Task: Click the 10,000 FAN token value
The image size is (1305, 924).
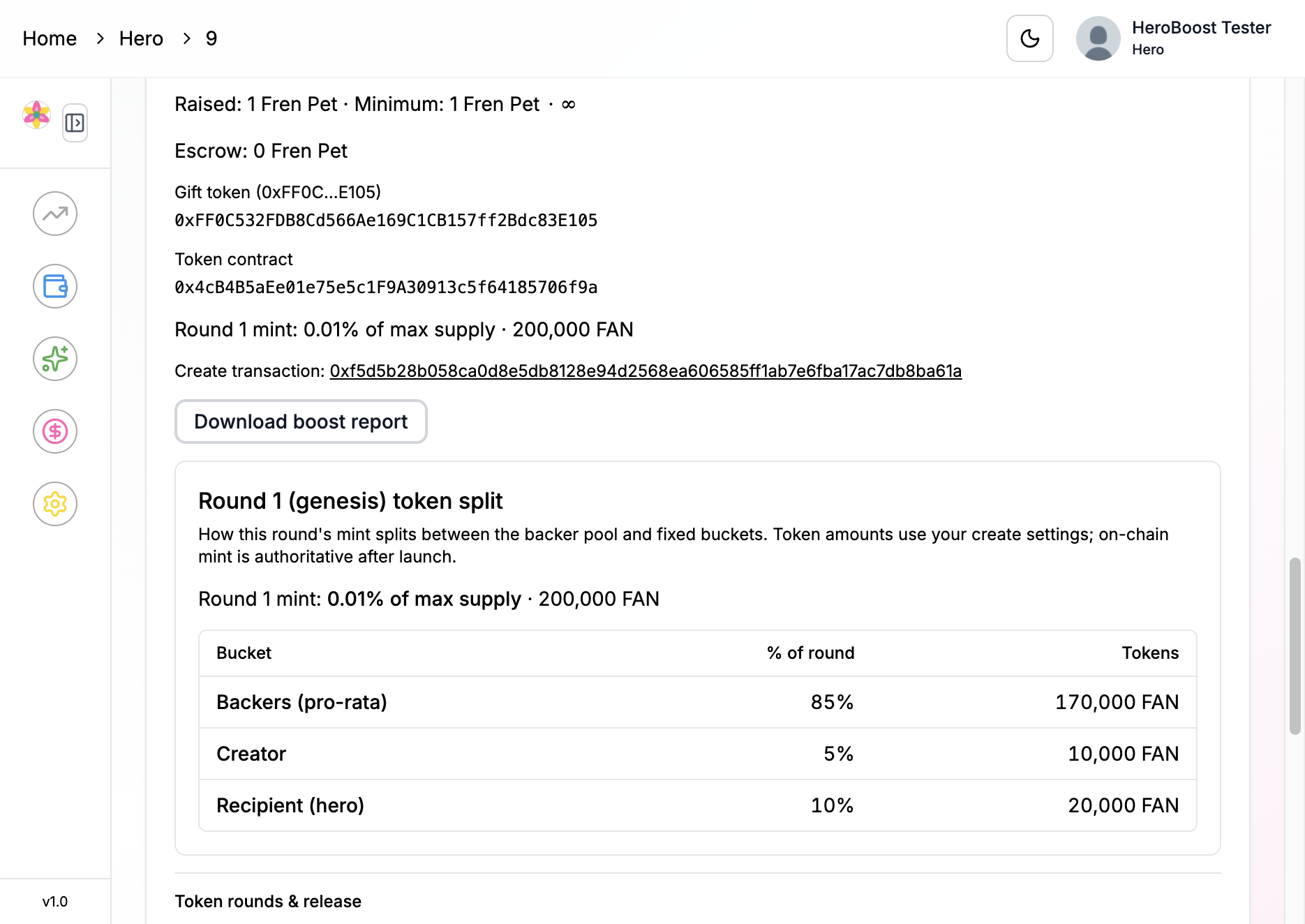Action: click(1123, 754)
